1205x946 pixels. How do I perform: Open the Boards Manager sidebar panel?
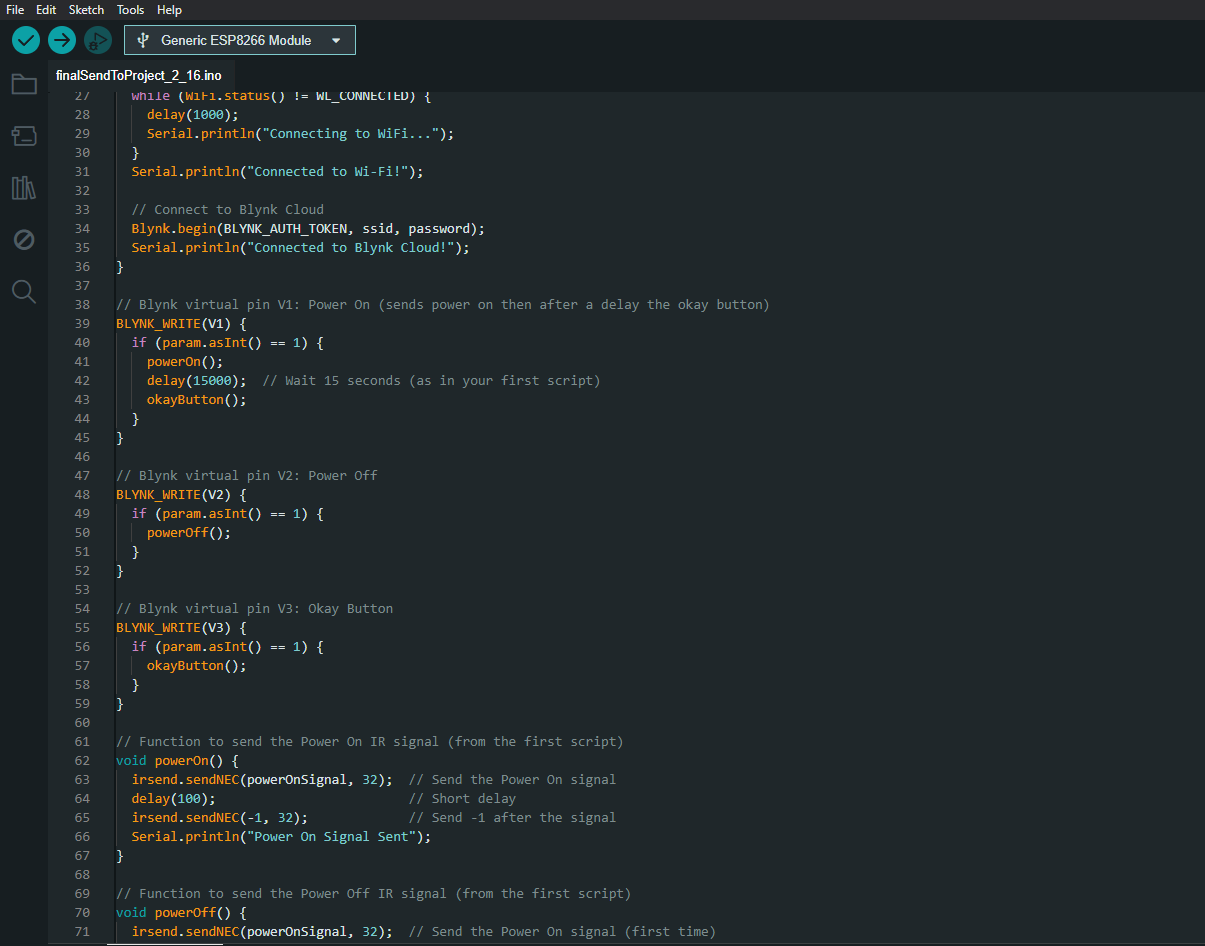click(24, 136)
